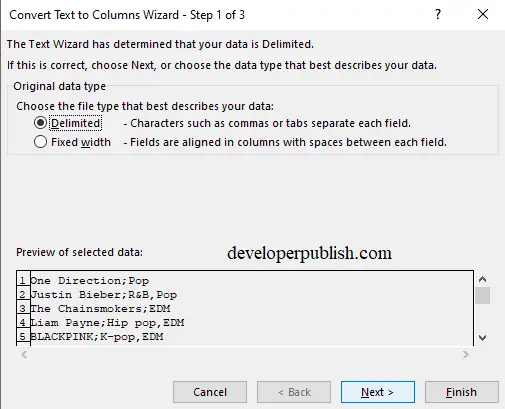This screenshot has height=409, width=505.
Task: Click the horizontal scroll left arrow
Action: point(24,354)
